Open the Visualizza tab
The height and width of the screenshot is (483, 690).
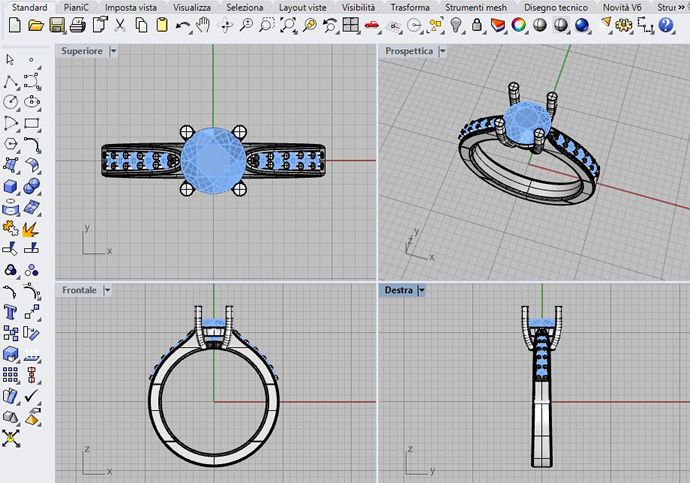[x=192, y=7]
